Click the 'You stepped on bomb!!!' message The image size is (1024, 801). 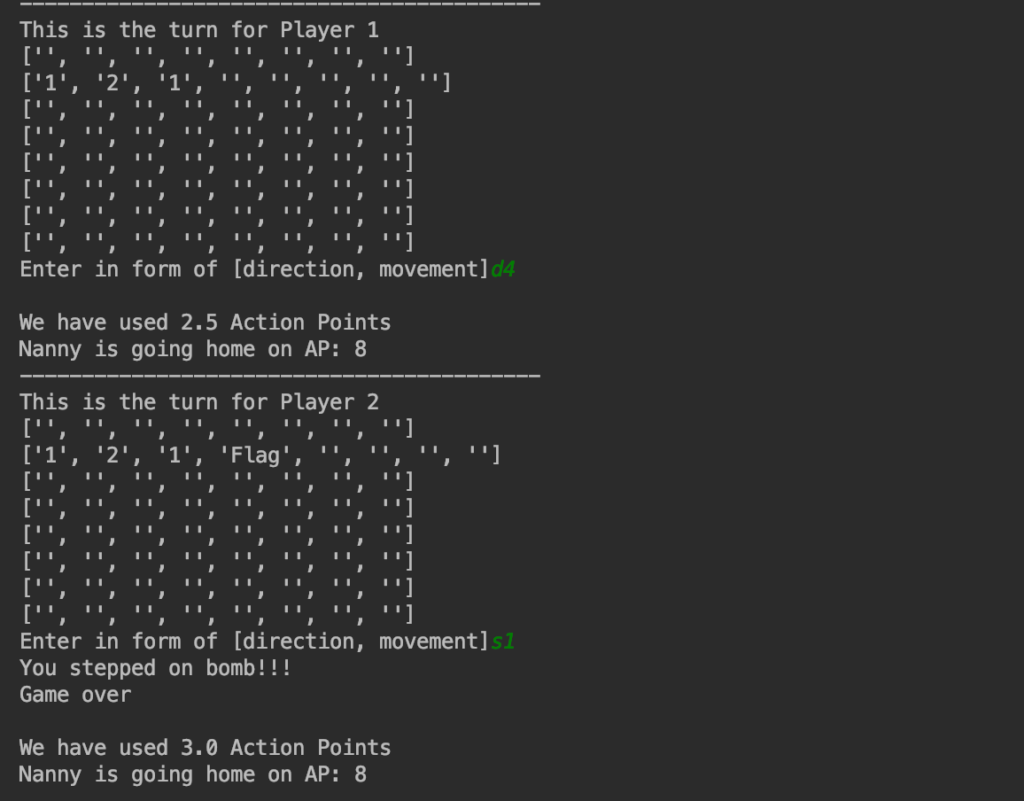pyautogui.click(x=155, y=668)
